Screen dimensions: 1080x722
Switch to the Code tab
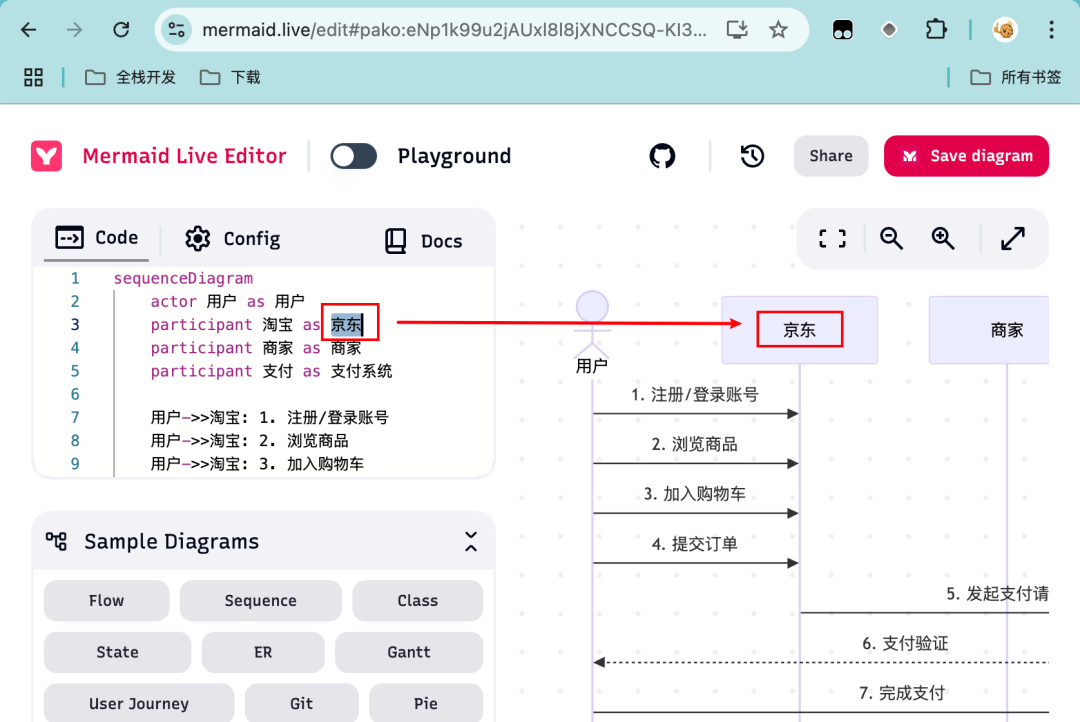[96, 238]
